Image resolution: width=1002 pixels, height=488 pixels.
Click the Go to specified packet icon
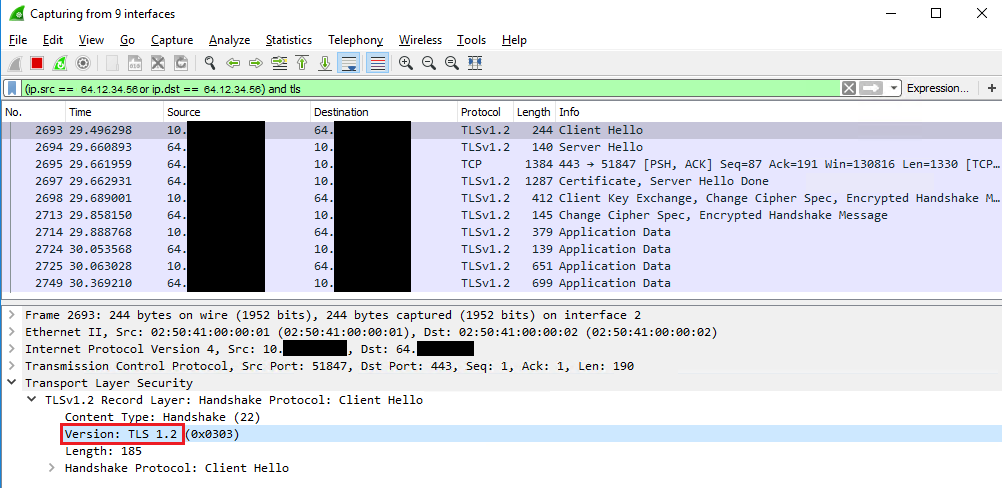(x=279, y=63)
